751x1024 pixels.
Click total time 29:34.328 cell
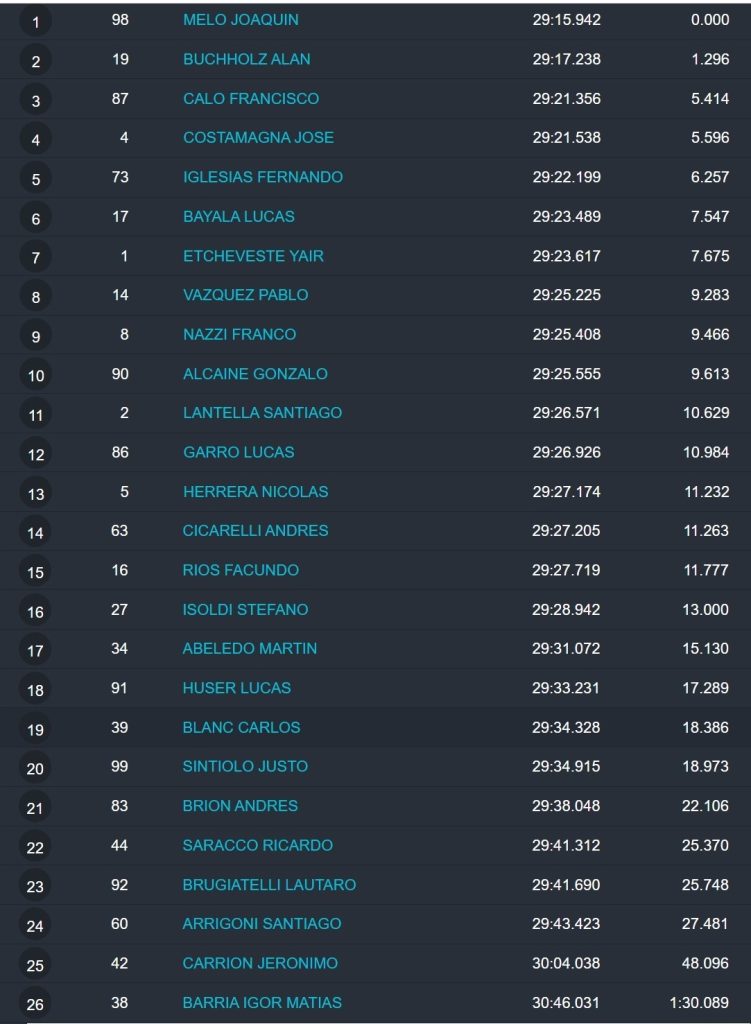pos(566,728)
